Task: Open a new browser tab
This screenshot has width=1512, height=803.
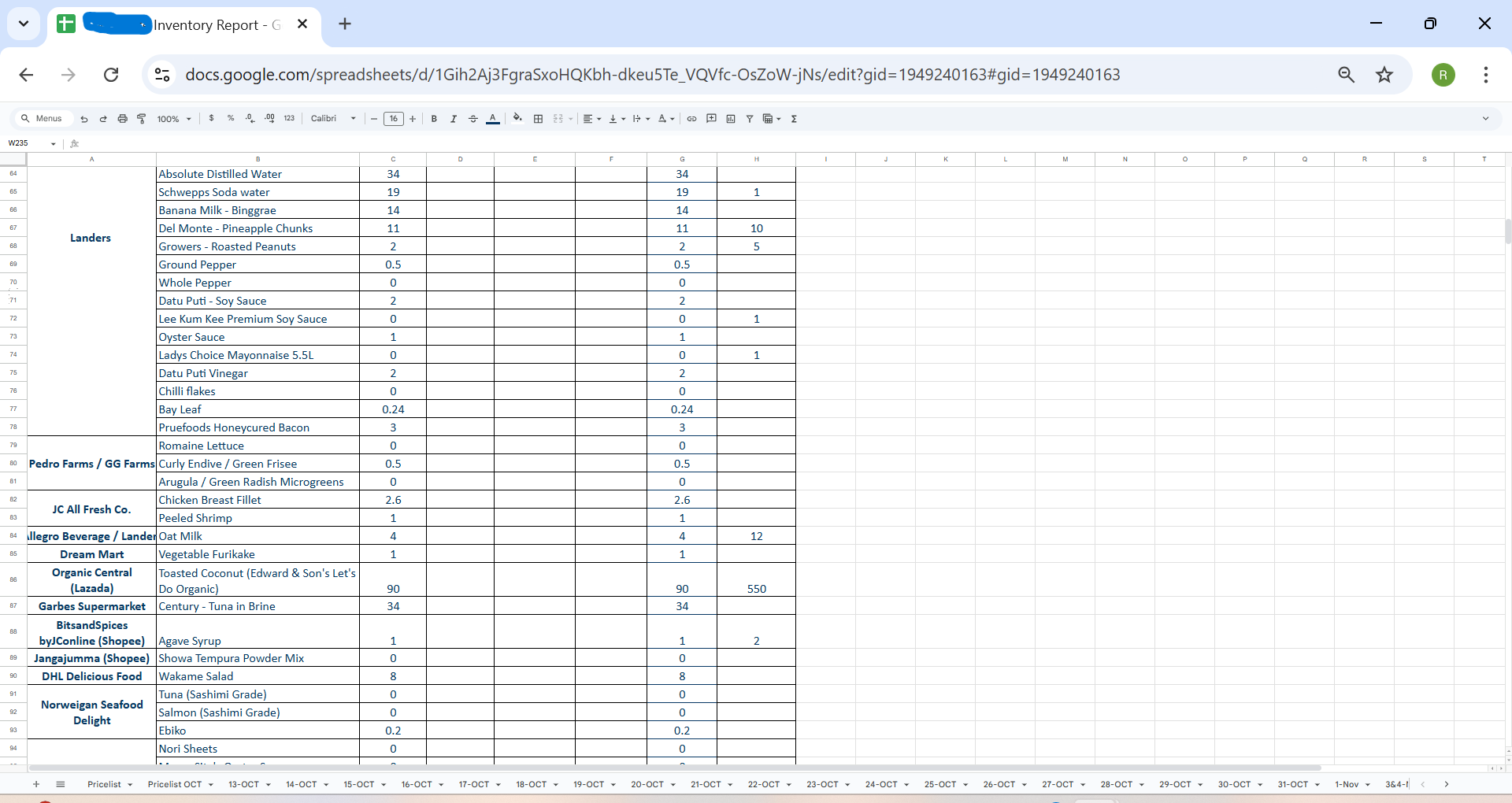Action: pos(345,24)
